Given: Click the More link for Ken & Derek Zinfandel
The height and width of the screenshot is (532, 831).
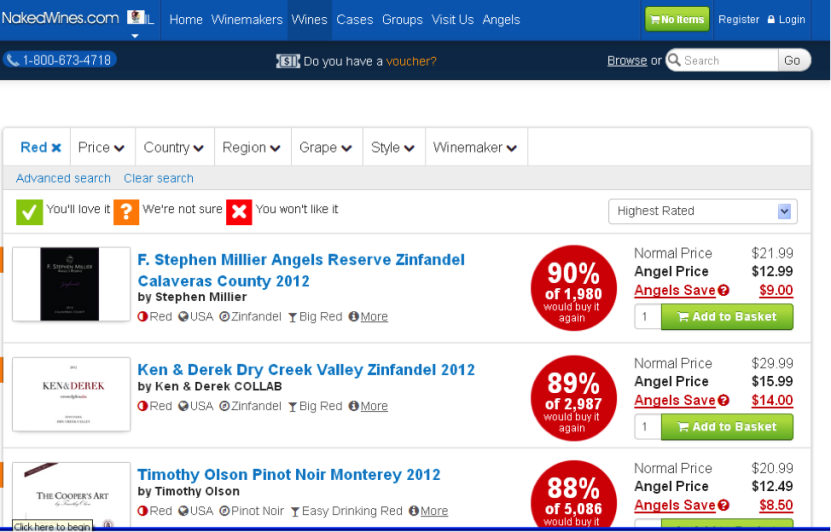Looking at the screenshot, I should (x=374, y=406).
